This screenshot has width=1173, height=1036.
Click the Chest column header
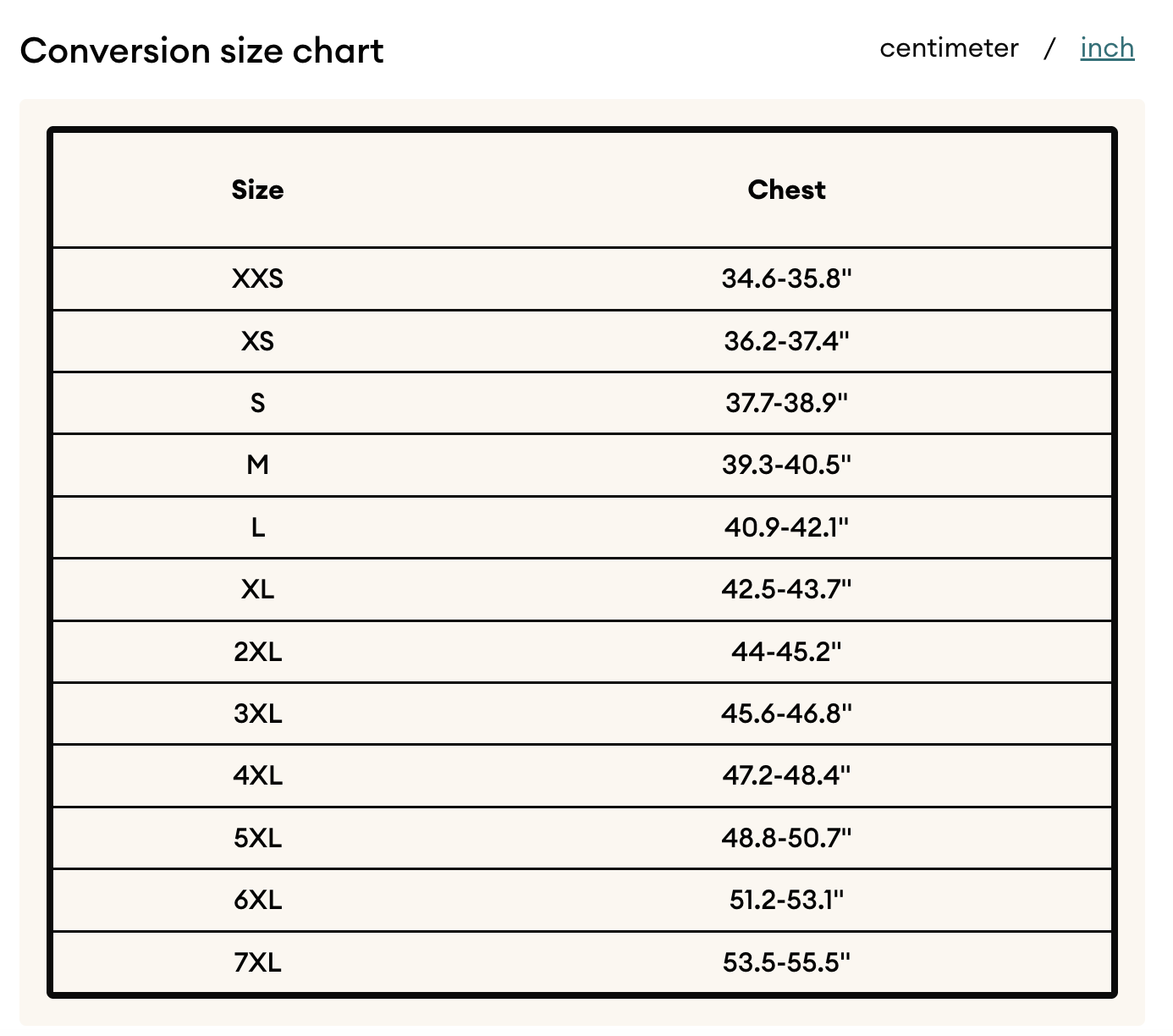point(786,190)
